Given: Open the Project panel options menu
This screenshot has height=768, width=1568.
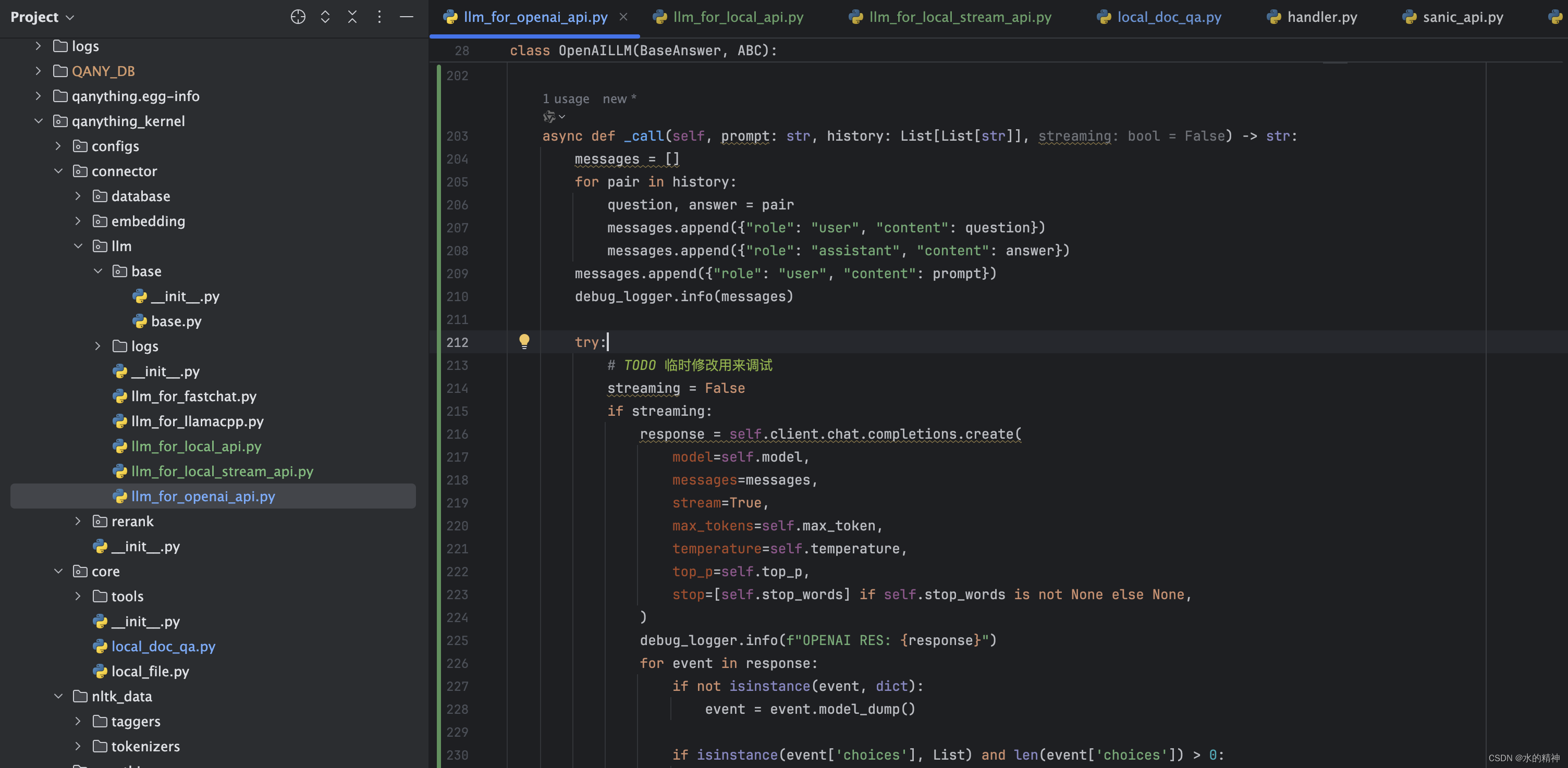Looking at the screenshot, I should click(x=379, y=17).
